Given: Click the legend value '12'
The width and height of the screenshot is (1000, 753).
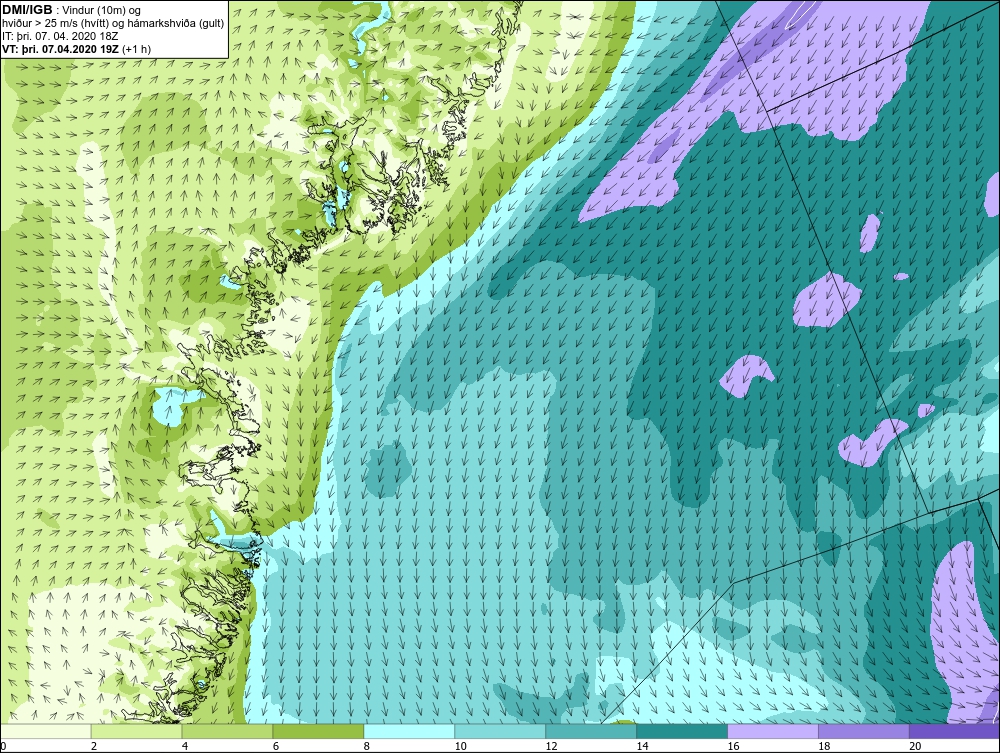Looking at the screenshot, I should pos(551,746).
